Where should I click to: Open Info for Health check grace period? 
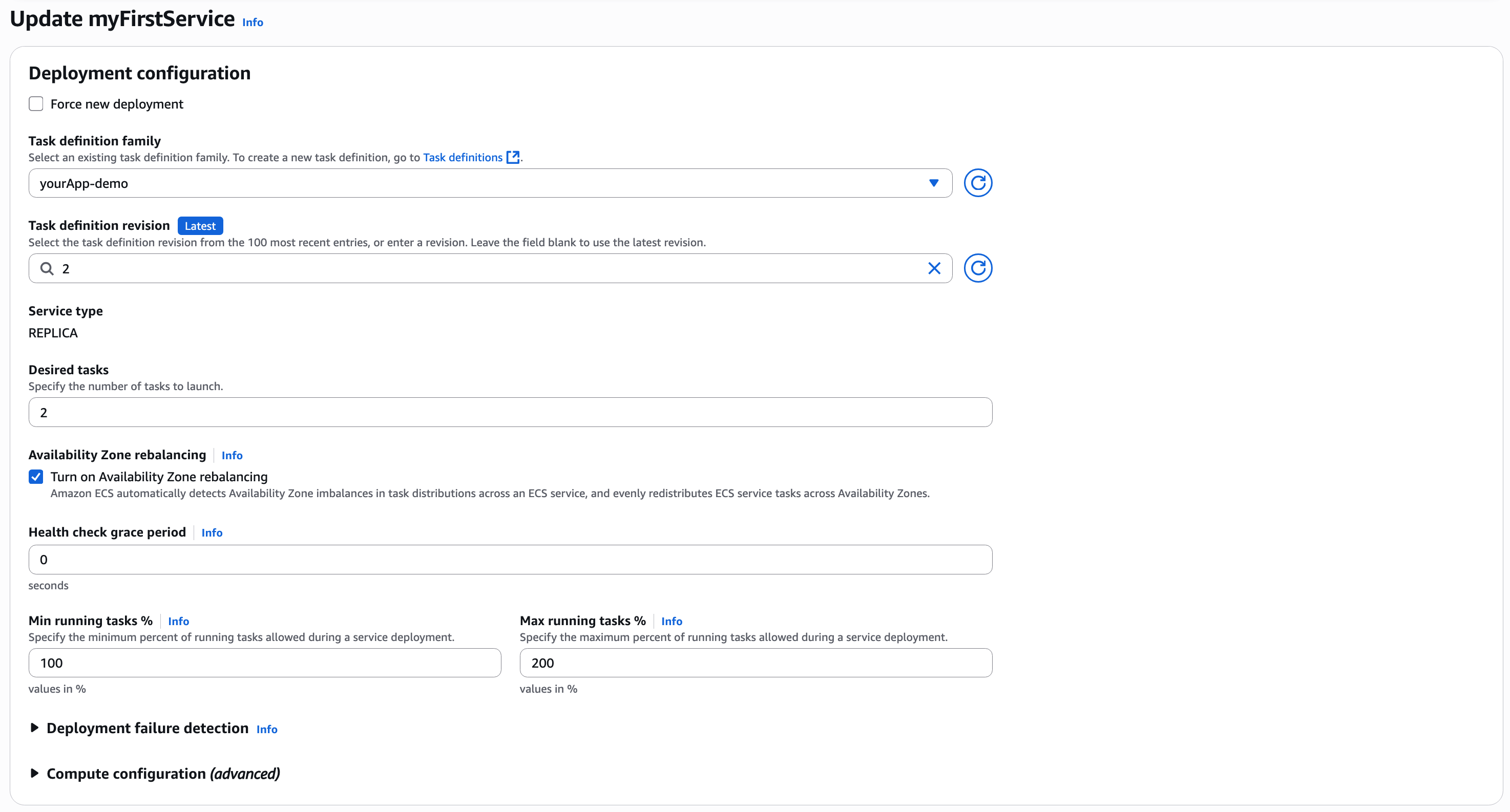(212, 532)
